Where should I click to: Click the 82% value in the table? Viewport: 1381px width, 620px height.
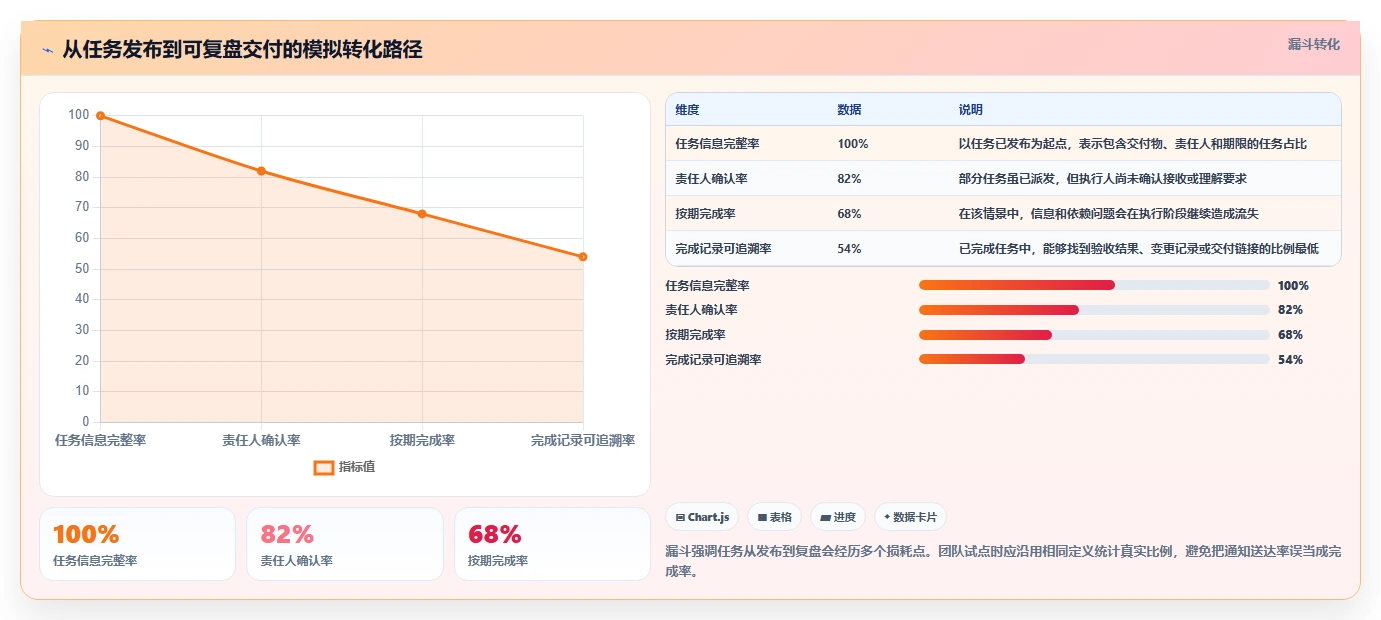click(x=849, y=178)
